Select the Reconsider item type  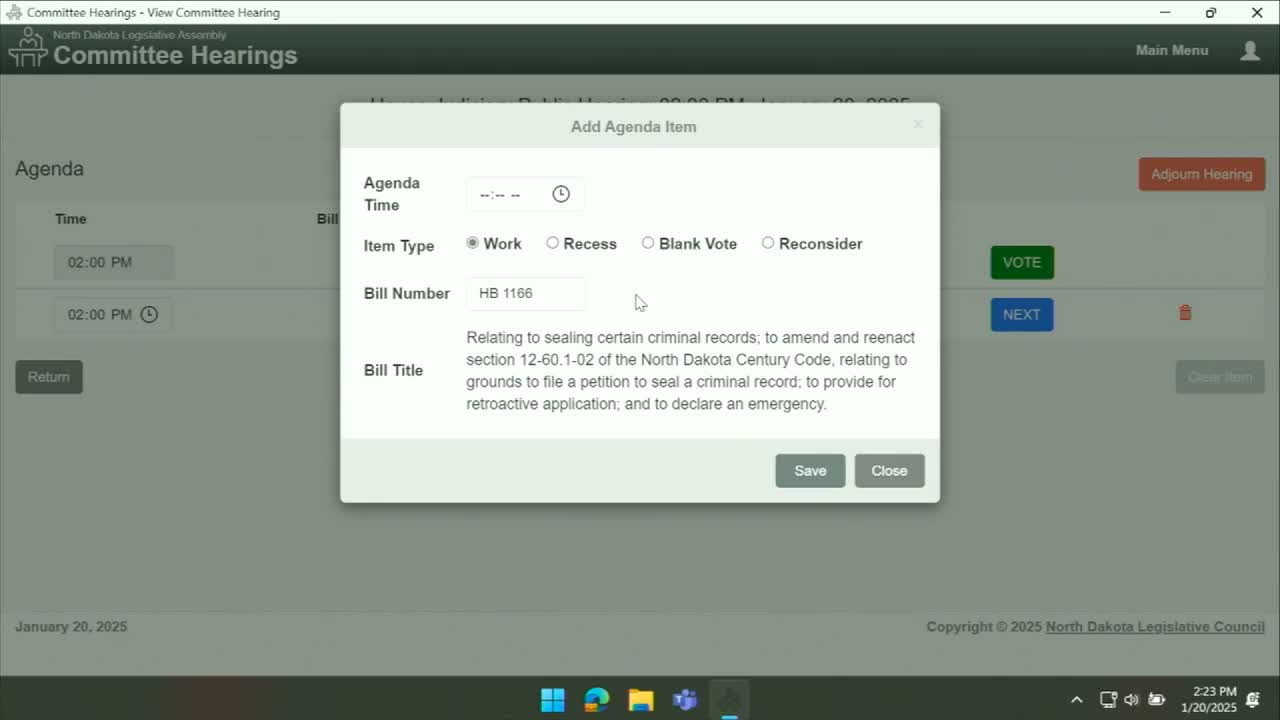(x=768, y=243)
